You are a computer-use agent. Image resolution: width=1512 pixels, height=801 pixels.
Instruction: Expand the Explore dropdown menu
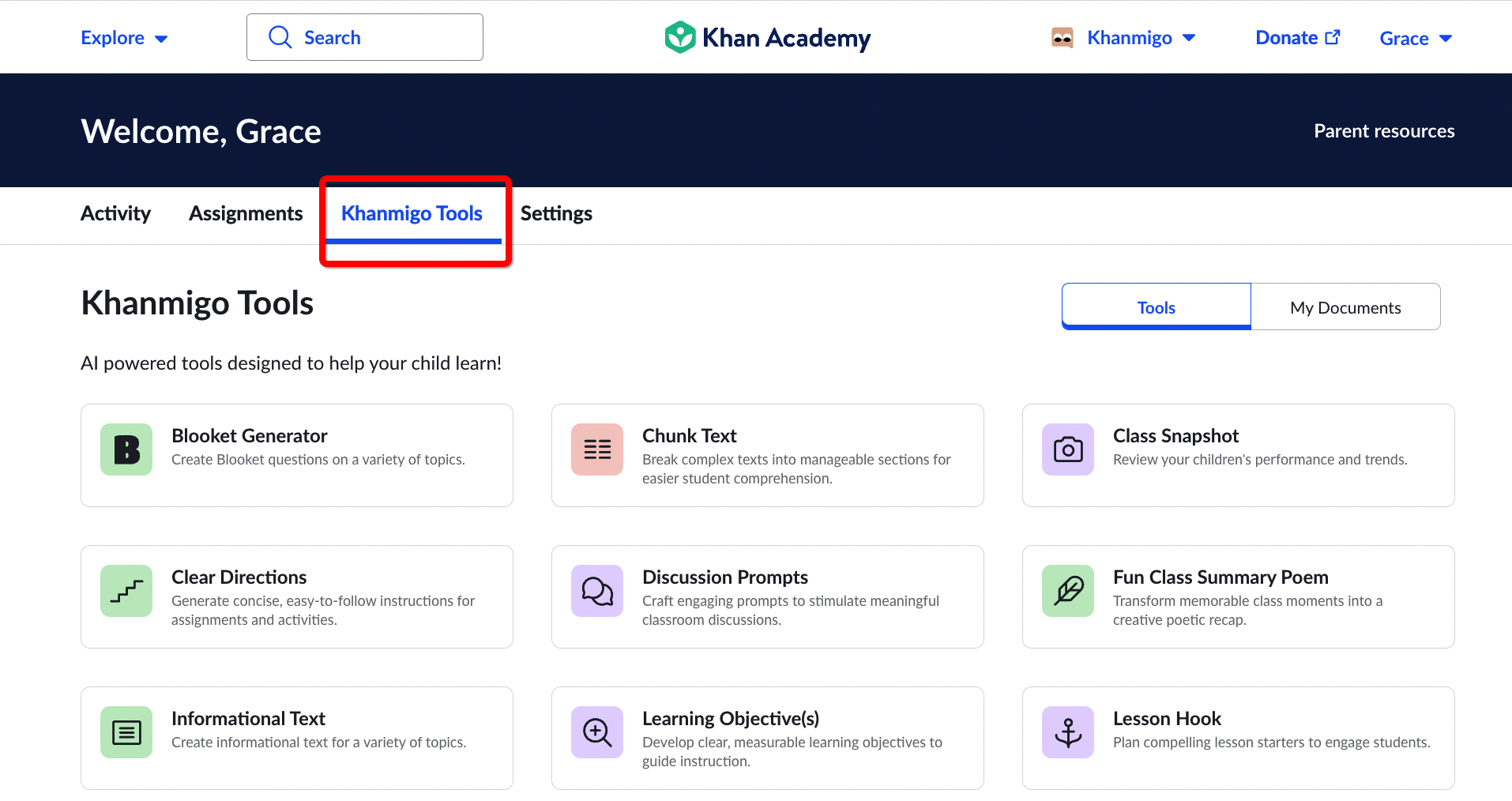tap(124, 38)
